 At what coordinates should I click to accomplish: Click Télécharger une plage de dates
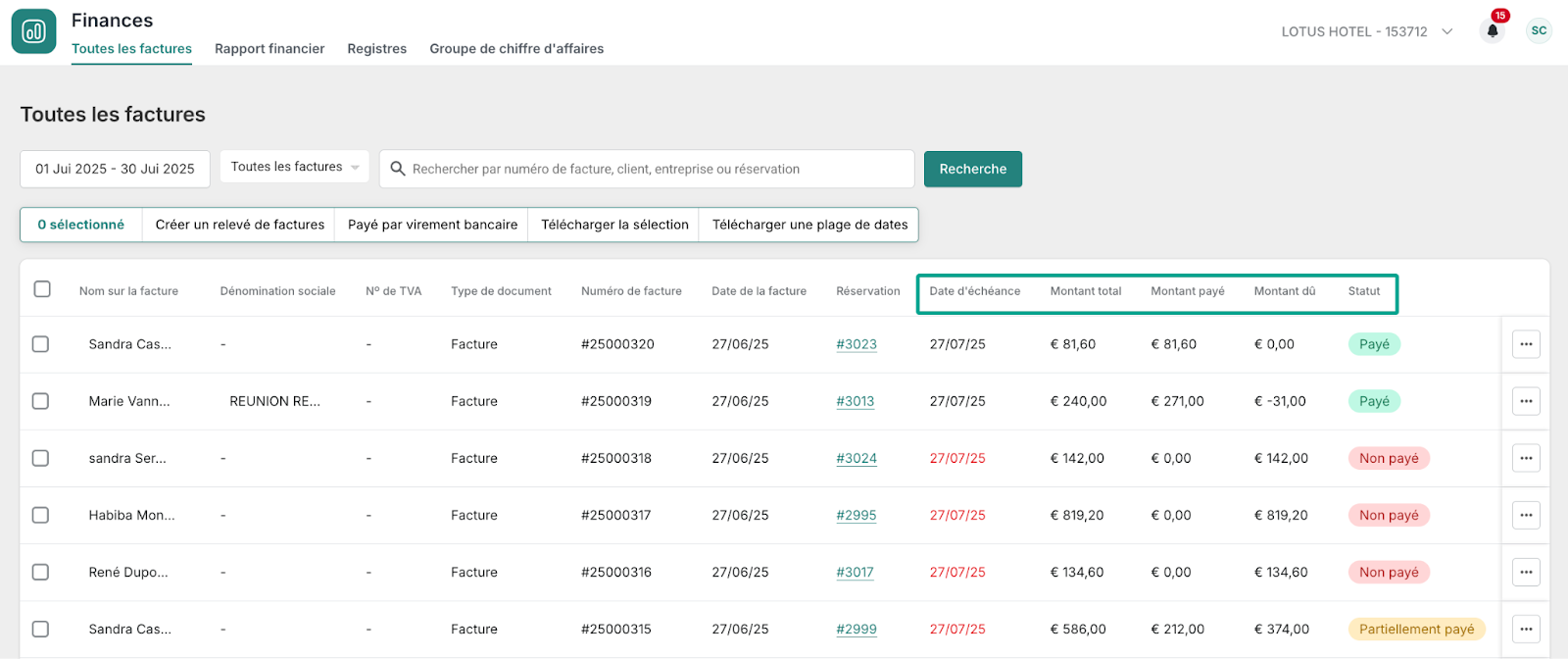(809, 225)
